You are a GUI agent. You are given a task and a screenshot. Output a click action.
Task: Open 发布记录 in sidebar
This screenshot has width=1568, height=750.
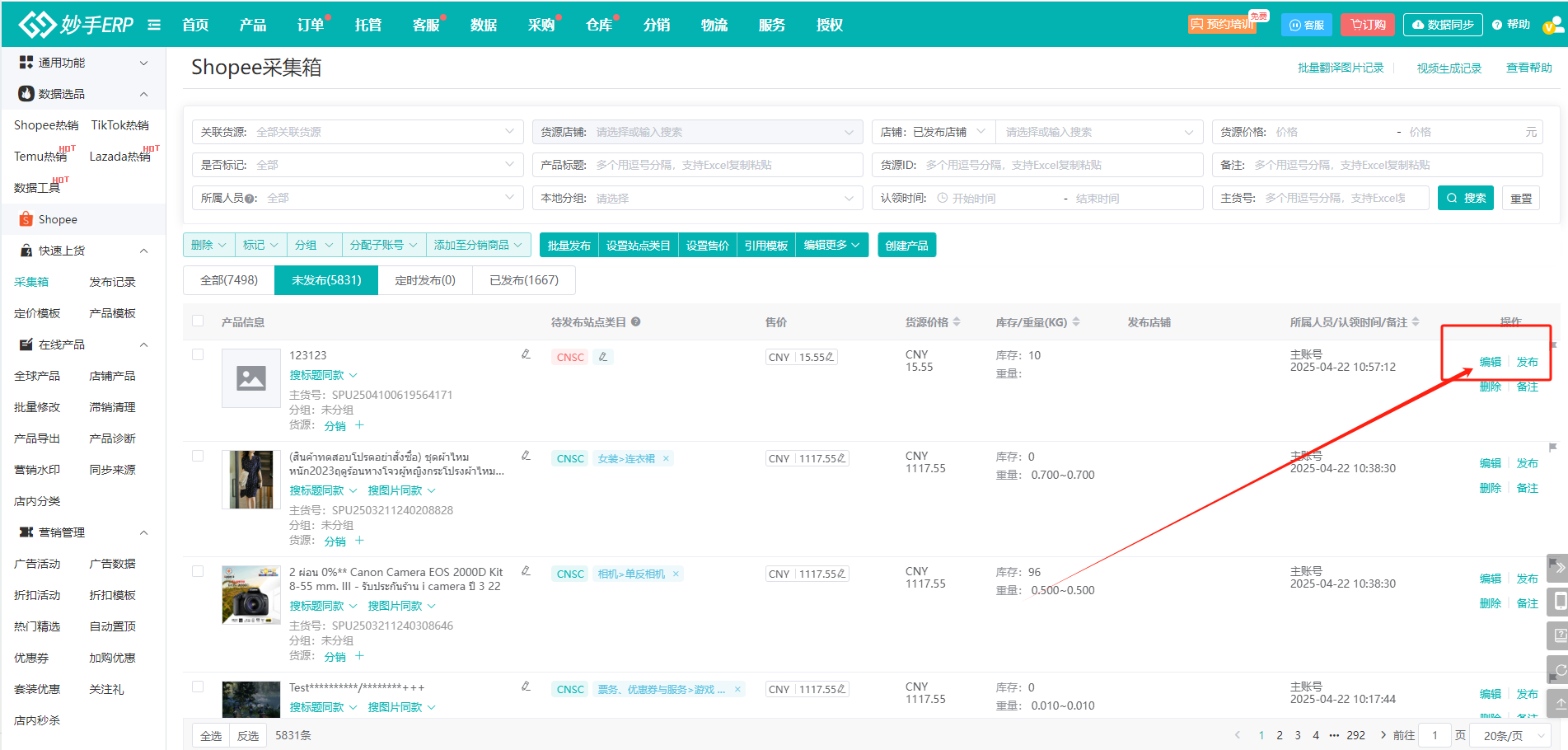point(112,282)
